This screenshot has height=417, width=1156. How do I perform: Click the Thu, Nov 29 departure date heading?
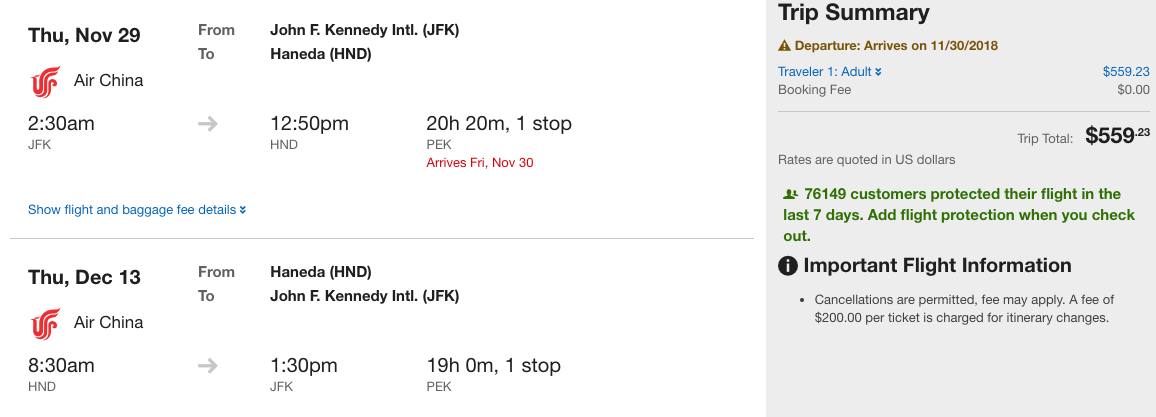pos(84,35)
